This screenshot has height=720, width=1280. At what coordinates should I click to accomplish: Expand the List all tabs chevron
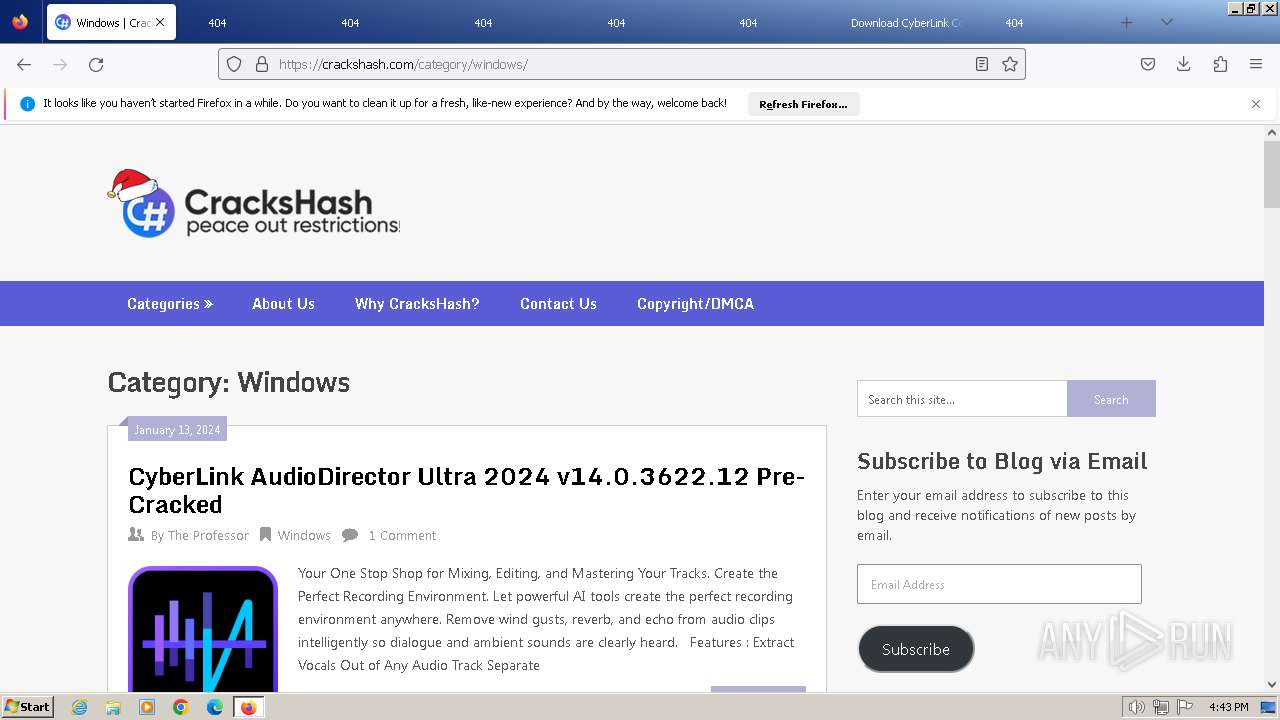coord(1166,22)
